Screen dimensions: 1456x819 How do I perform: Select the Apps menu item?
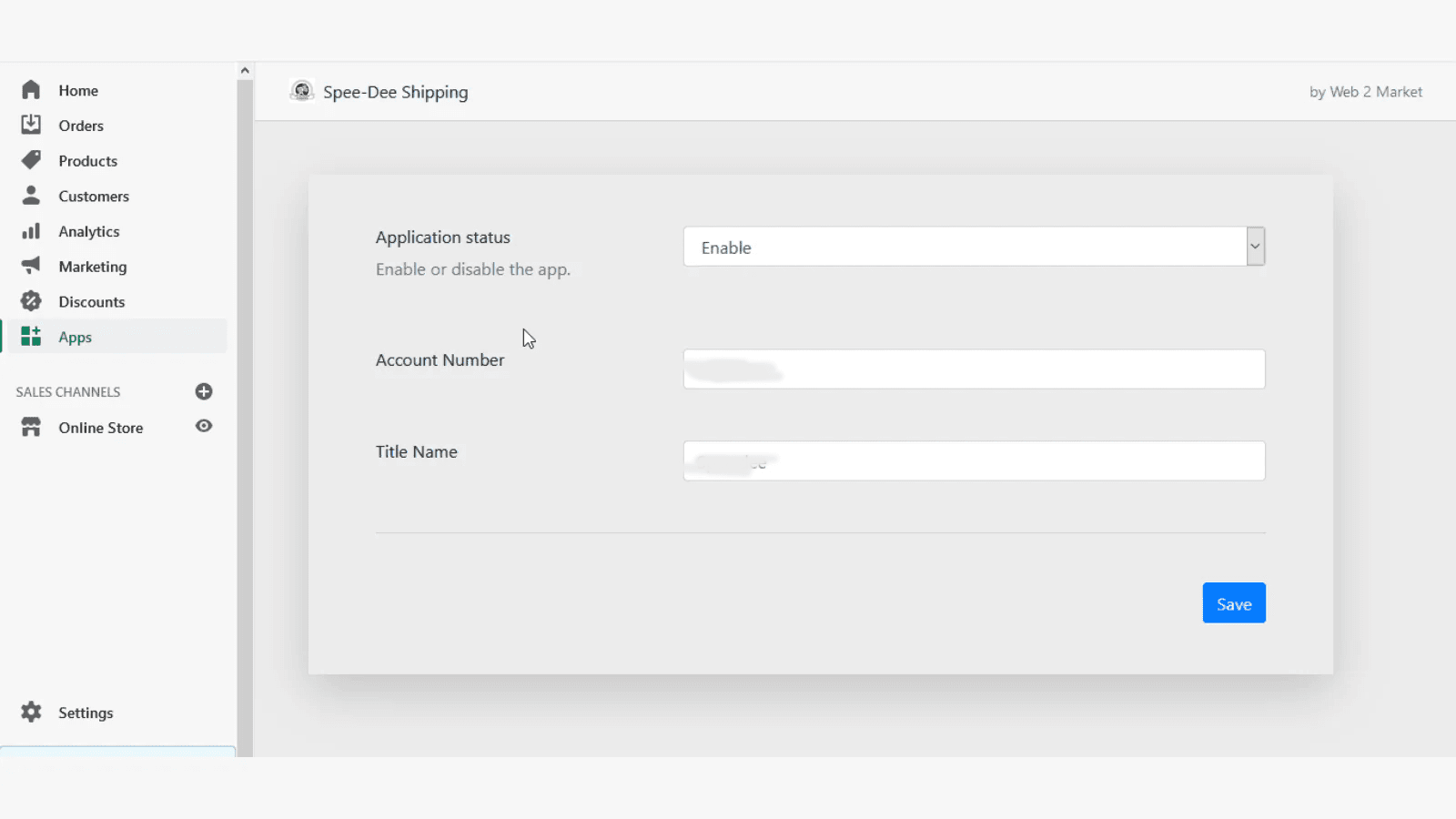76,337
